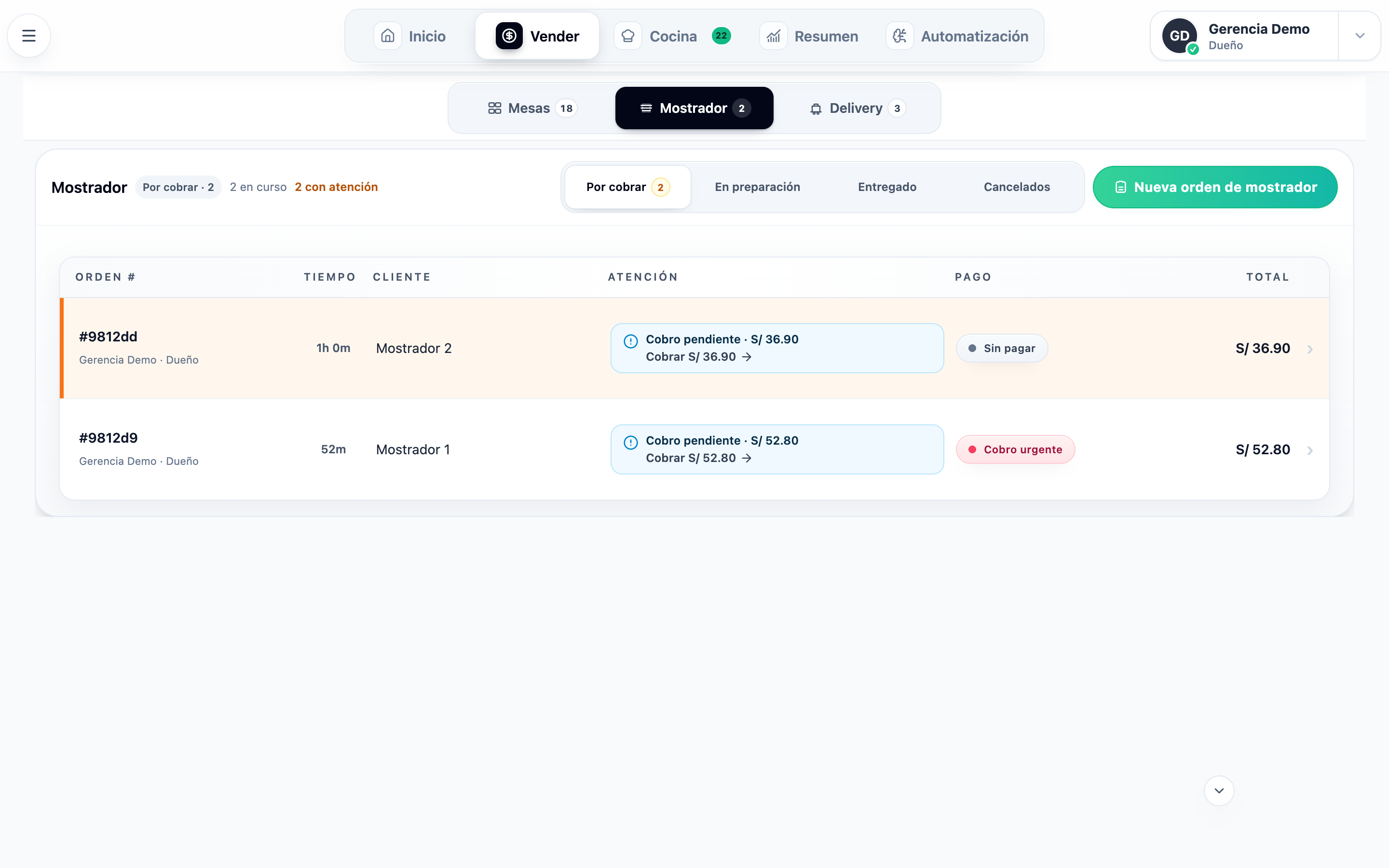Image resolution: width=1389 pixels, height=868 pixels.
Task: Click the Inicio home icon
Action: coord(387,36)
